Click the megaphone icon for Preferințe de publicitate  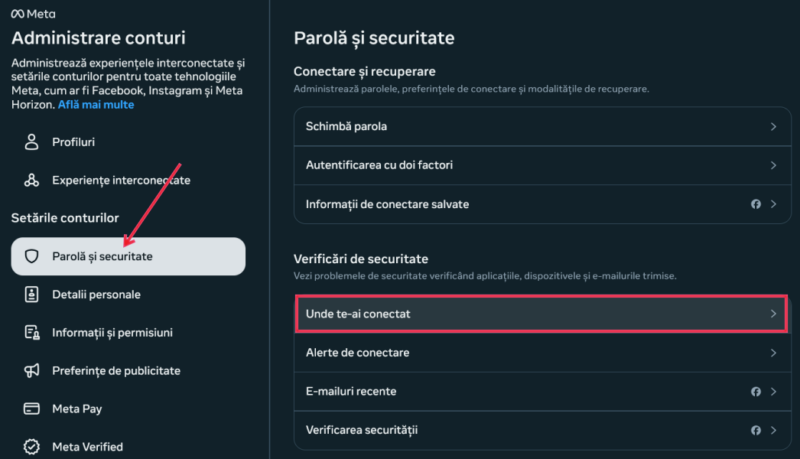click(31, 371)
